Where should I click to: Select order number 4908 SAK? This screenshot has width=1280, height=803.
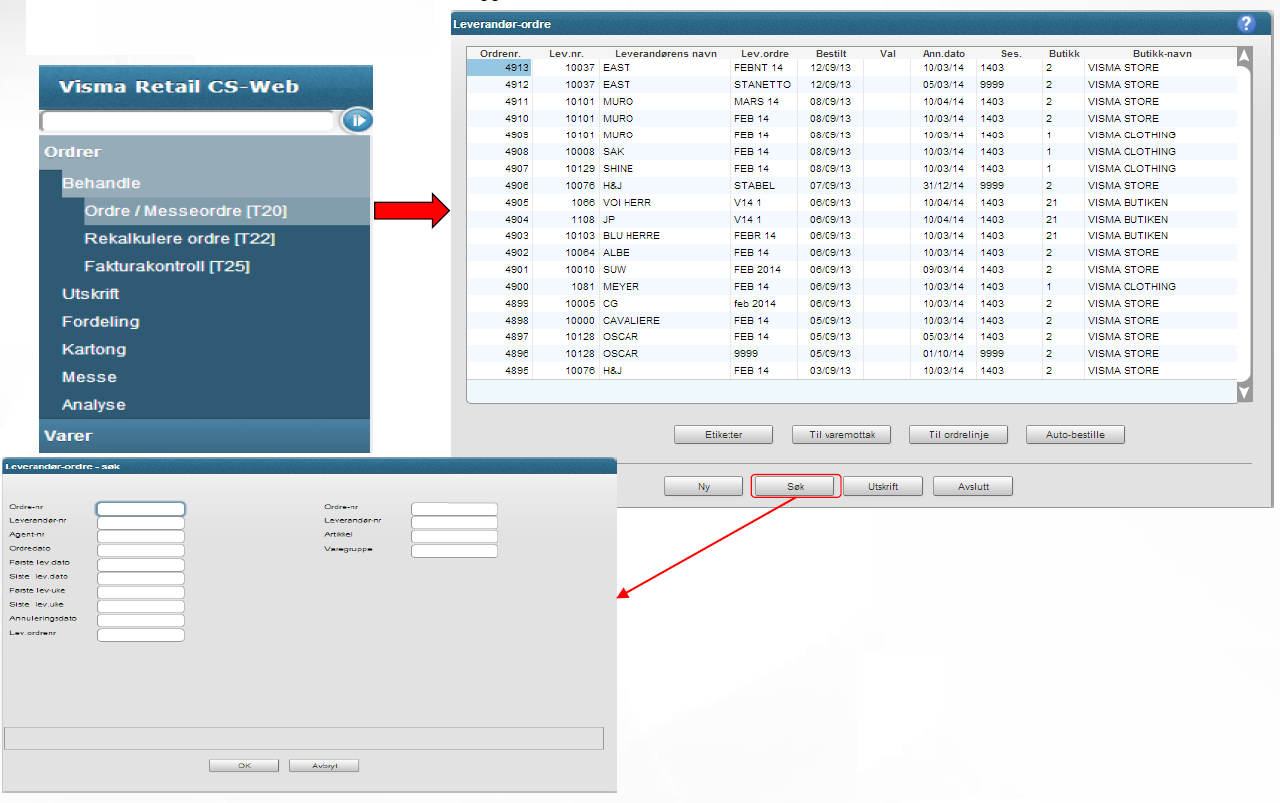point(852,152)
